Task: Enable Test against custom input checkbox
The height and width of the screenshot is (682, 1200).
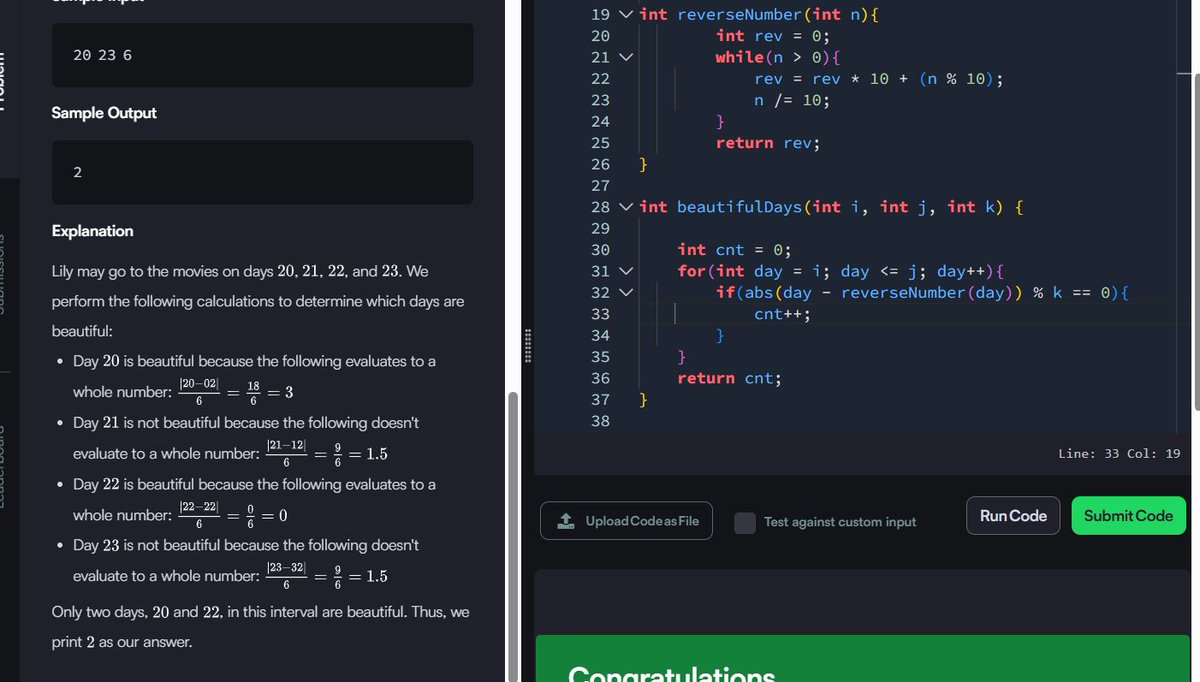Action: [x=745, y=522]
